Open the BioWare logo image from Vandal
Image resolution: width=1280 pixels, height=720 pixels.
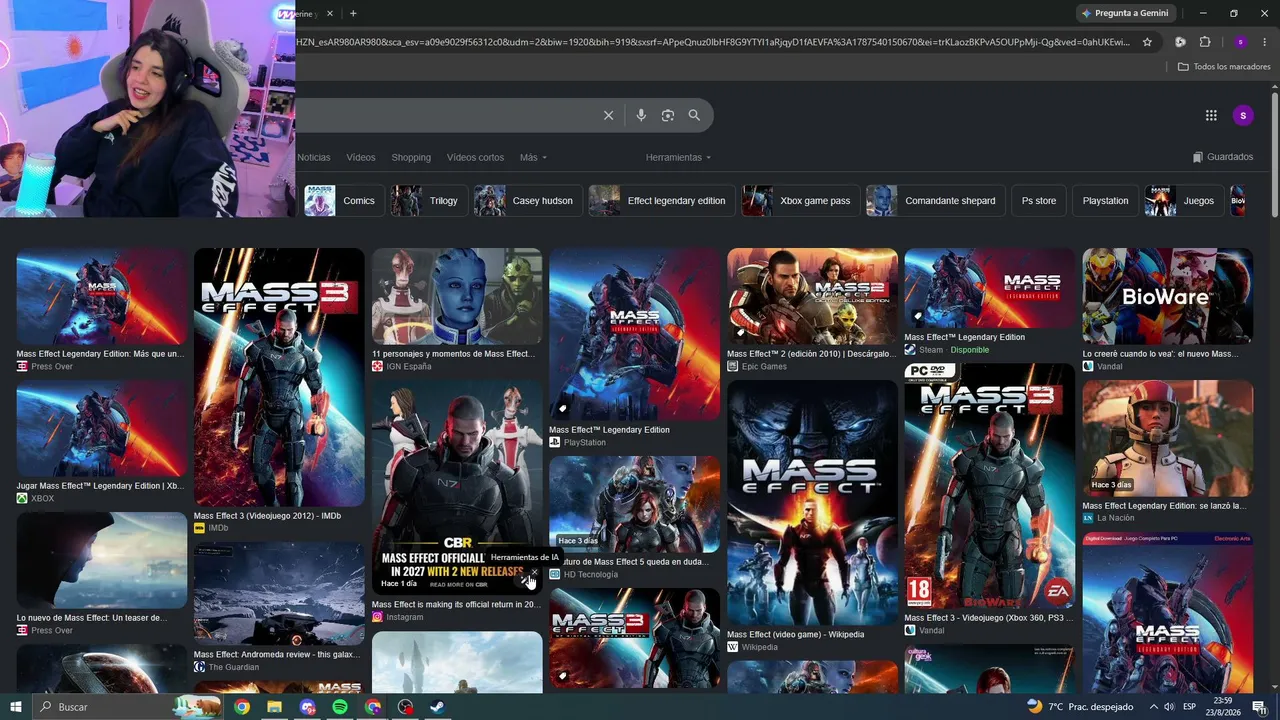[1167, 296]
